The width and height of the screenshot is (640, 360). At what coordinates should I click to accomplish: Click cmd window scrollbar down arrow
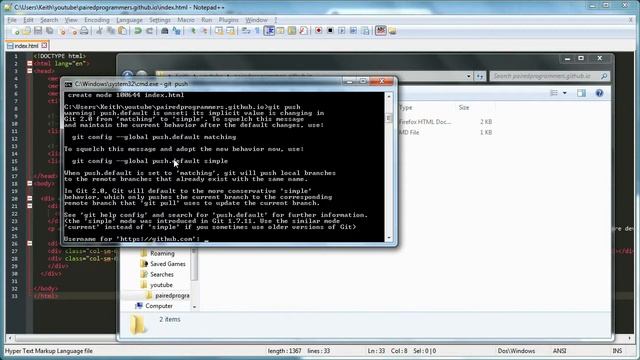389,238
